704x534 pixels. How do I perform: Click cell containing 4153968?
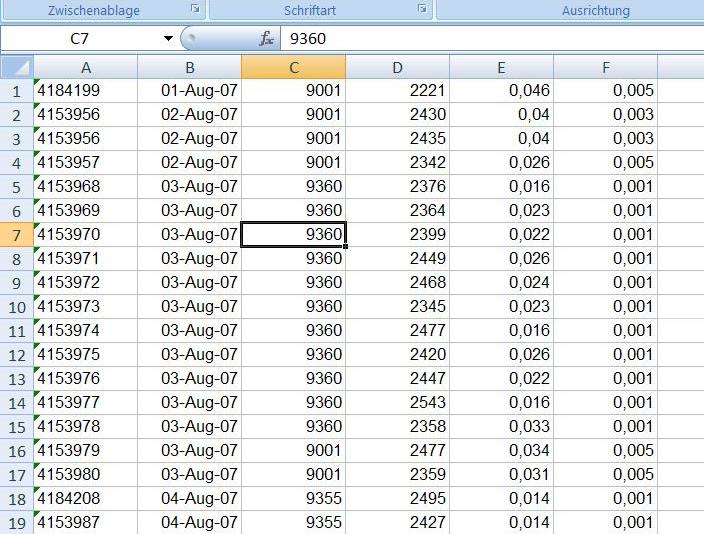point(86,187)
